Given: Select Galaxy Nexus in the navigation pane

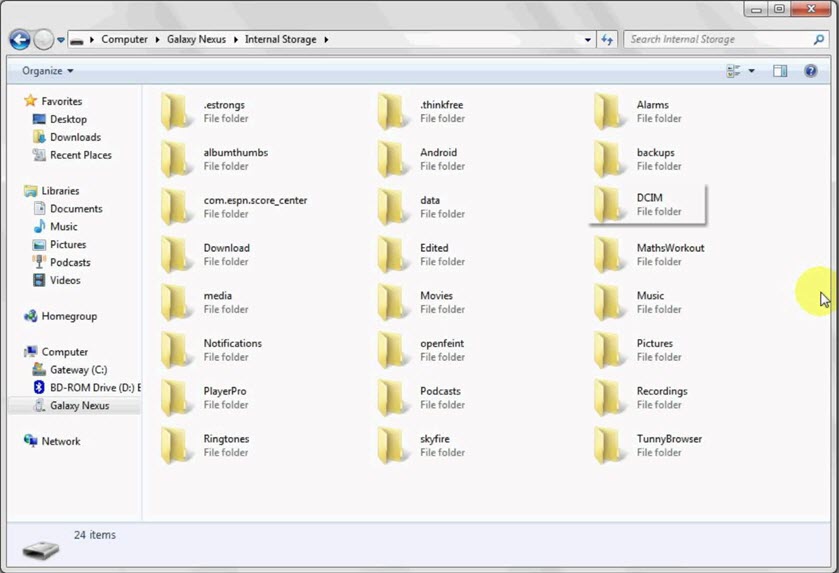Looking at the screenshot, I should (x=79, y=406).
